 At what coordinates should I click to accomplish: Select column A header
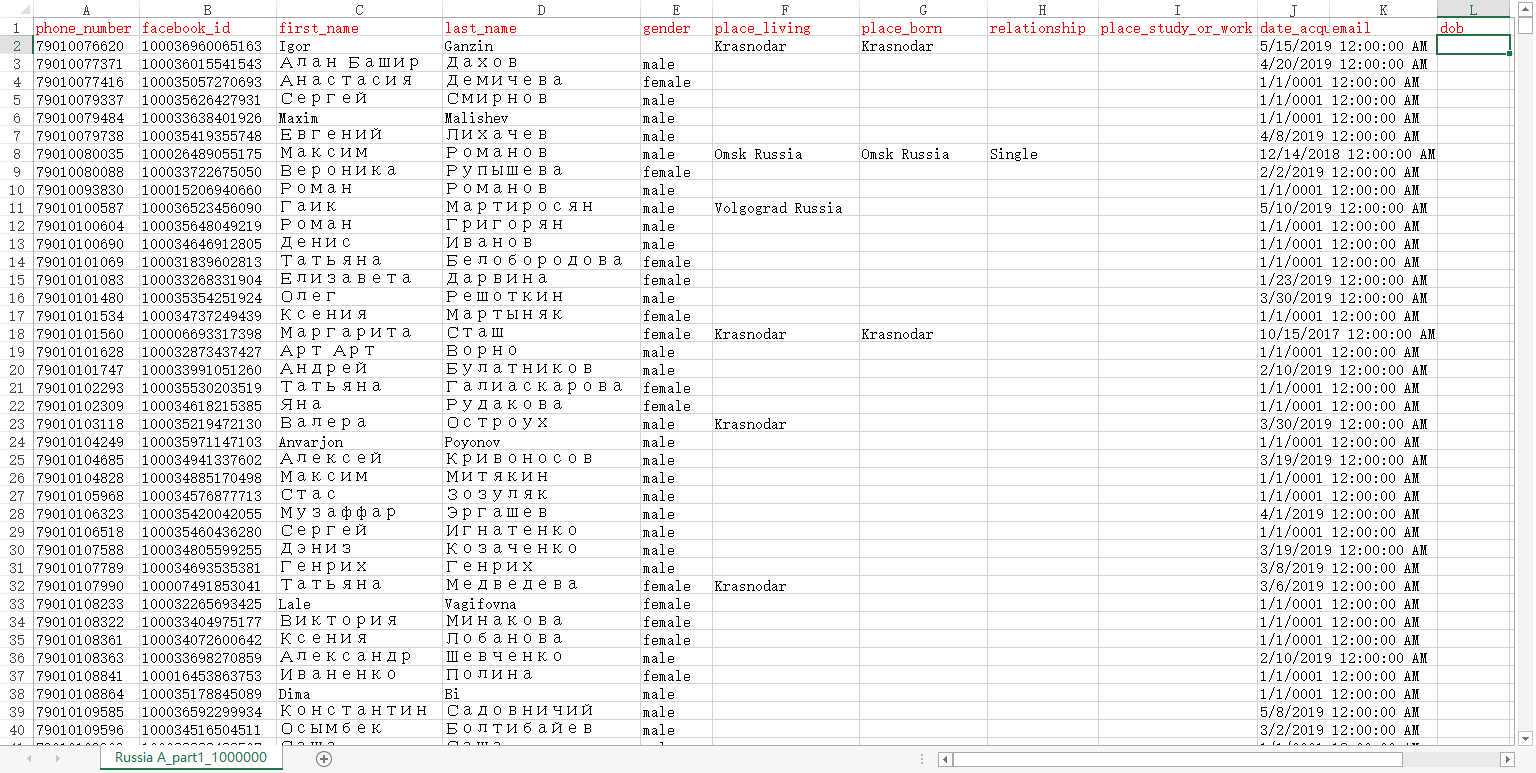86,9
